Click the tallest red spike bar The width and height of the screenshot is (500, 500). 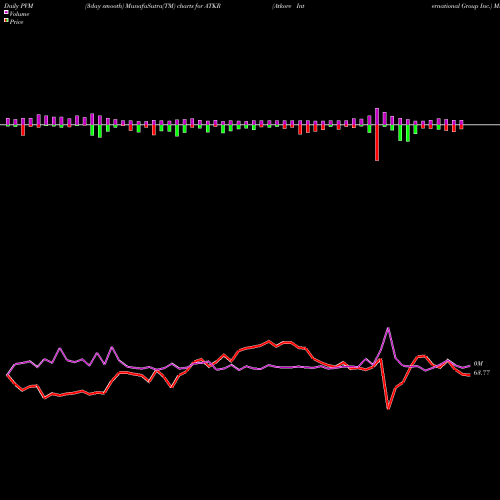pos(377,143)
